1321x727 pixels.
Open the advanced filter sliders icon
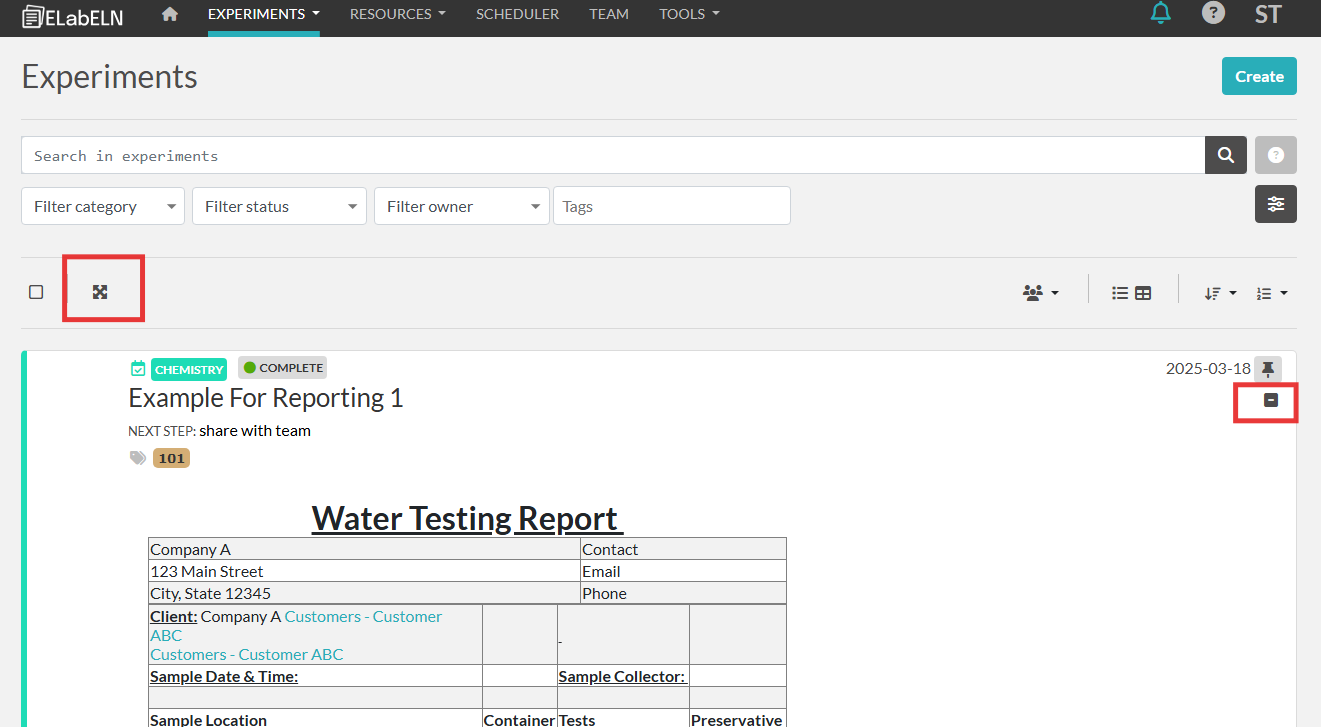[1275, 204]
